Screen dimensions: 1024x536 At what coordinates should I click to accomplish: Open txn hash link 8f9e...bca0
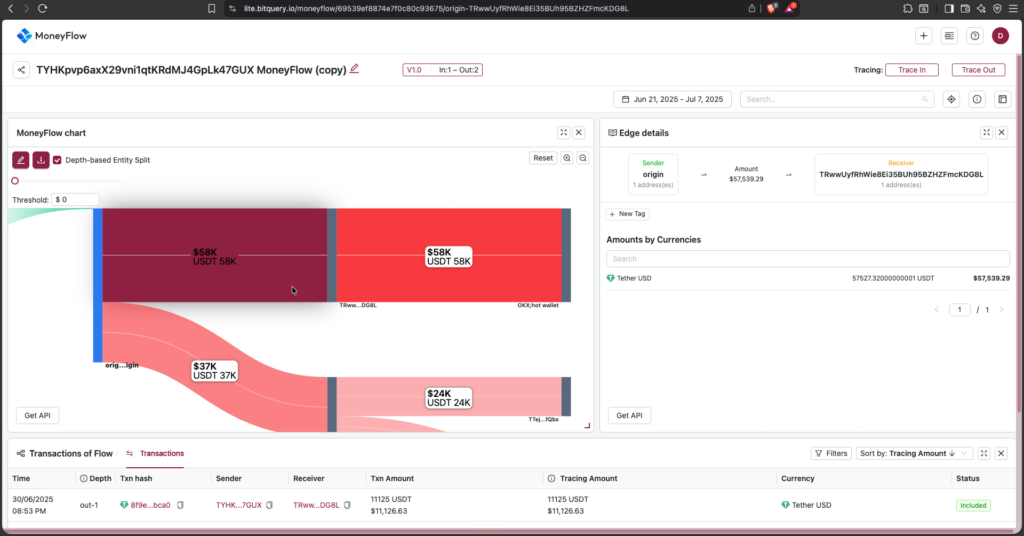tap(150, 505)
